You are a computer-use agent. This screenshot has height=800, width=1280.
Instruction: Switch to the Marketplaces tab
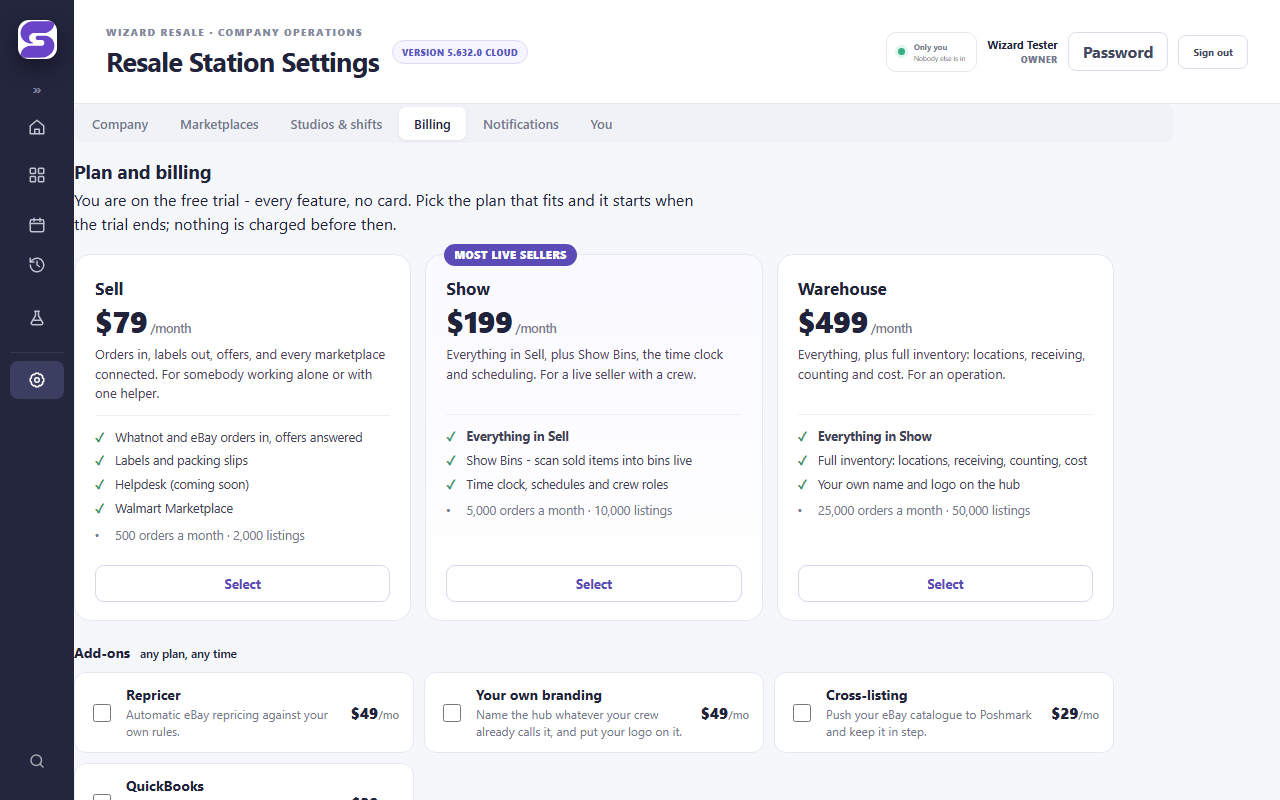point(219,124)
